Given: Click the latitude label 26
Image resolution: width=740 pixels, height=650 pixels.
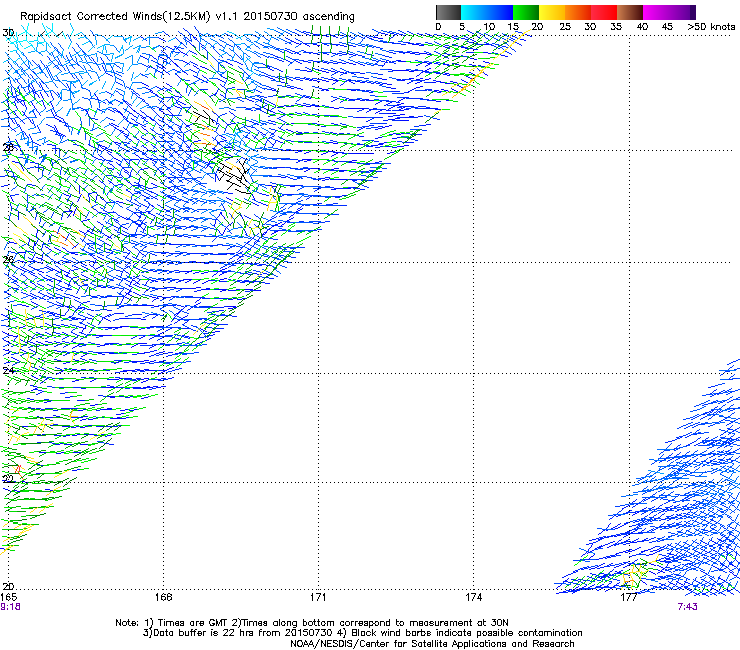Looking at the screenshot, I should [8, 260].
